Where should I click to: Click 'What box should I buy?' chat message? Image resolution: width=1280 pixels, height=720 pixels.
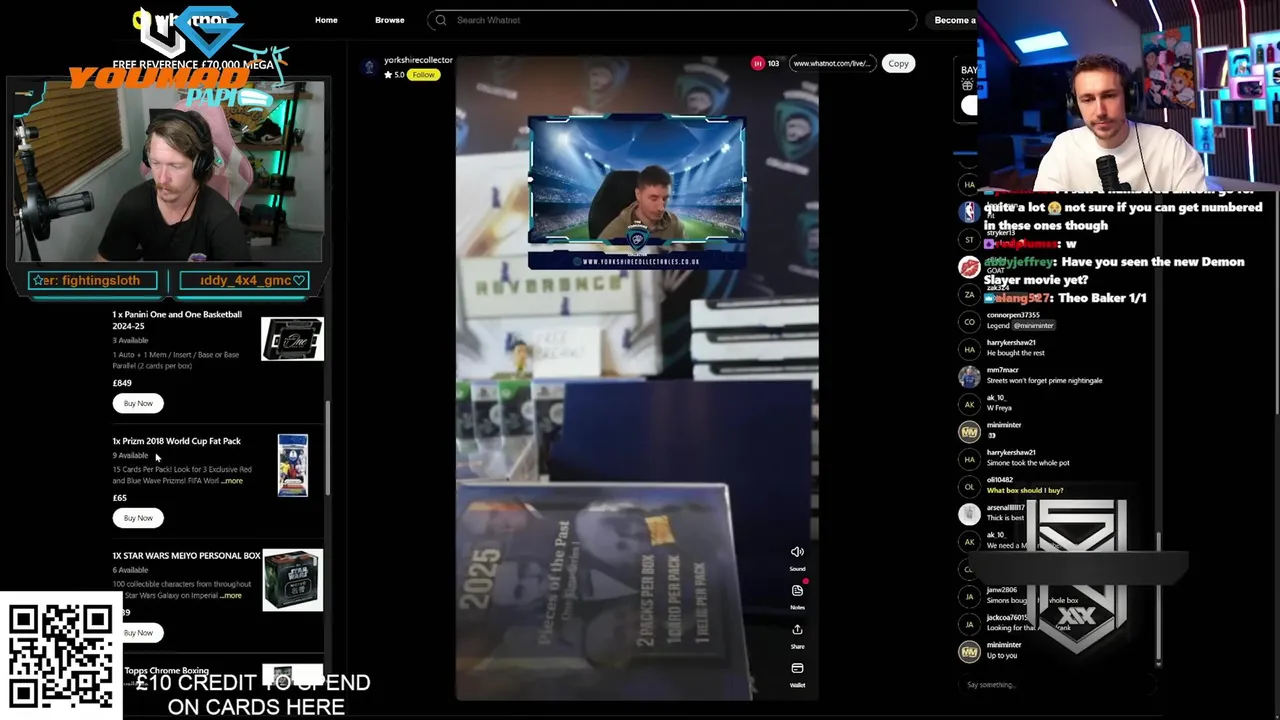(1025, 491)
